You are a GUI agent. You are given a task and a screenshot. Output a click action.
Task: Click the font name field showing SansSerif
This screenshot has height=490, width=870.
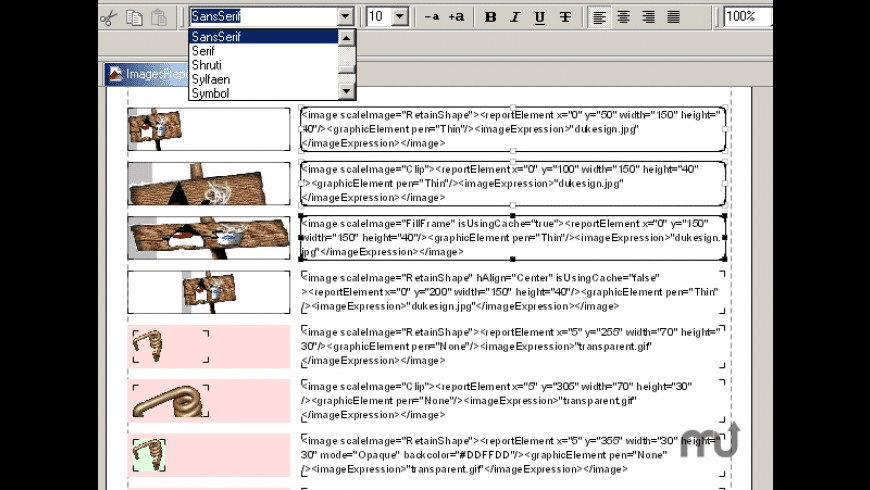tap(264, 16)
